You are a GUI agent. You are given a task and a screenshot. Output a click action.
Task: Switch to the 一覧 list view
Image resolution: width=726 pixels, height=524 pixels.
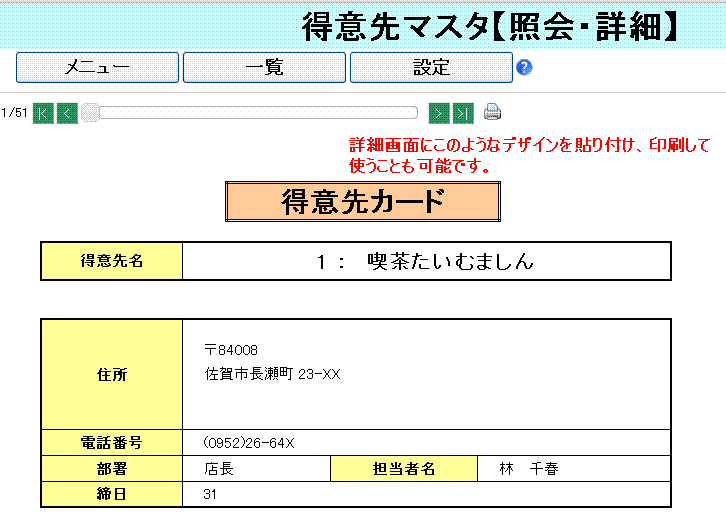[x=264, y=68]
